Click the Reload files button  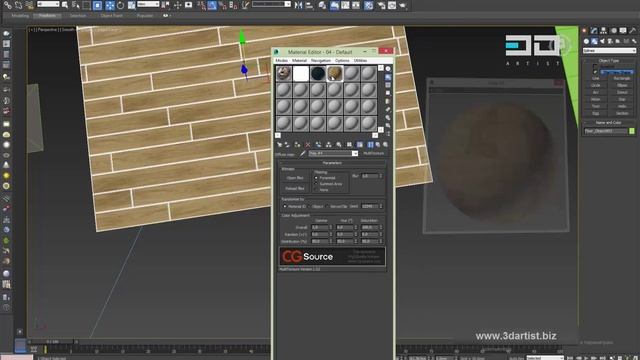pyautogui.click(x=295, y=189)
